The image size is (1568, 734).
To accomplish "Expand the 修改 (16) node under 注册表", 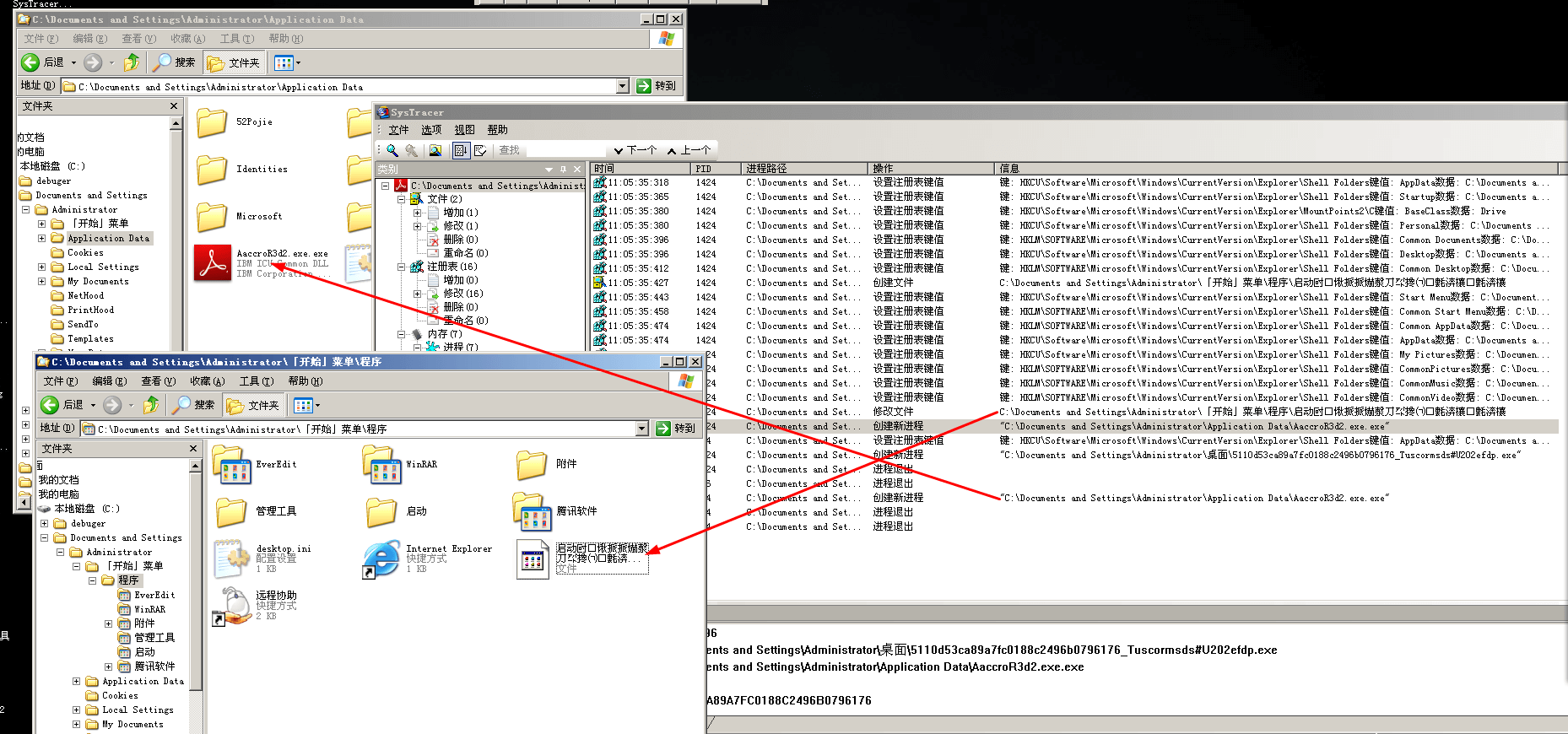I will 417,294.
